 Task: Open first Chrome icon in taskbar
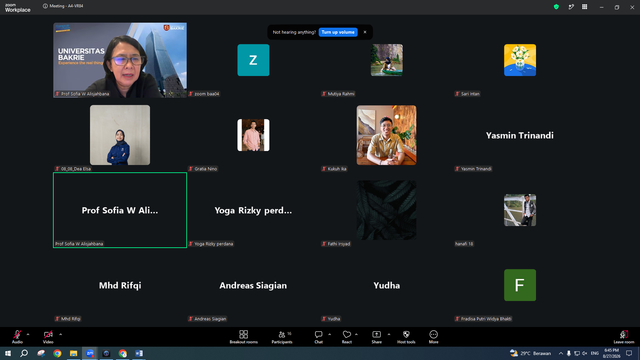(57, 353)
